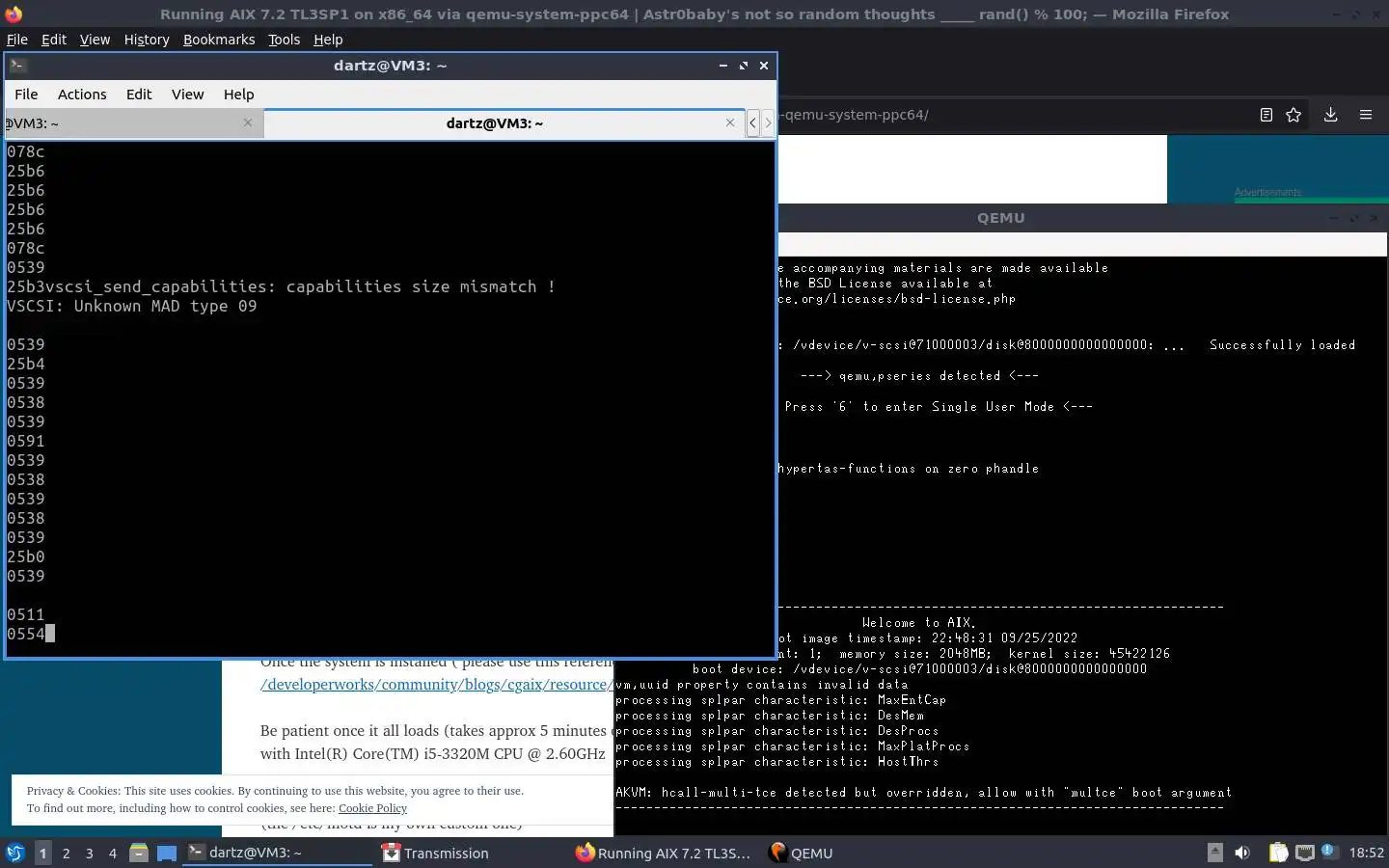
Task: Open Firefox hamburger application menu
Action: click(x=1366, y=115)
